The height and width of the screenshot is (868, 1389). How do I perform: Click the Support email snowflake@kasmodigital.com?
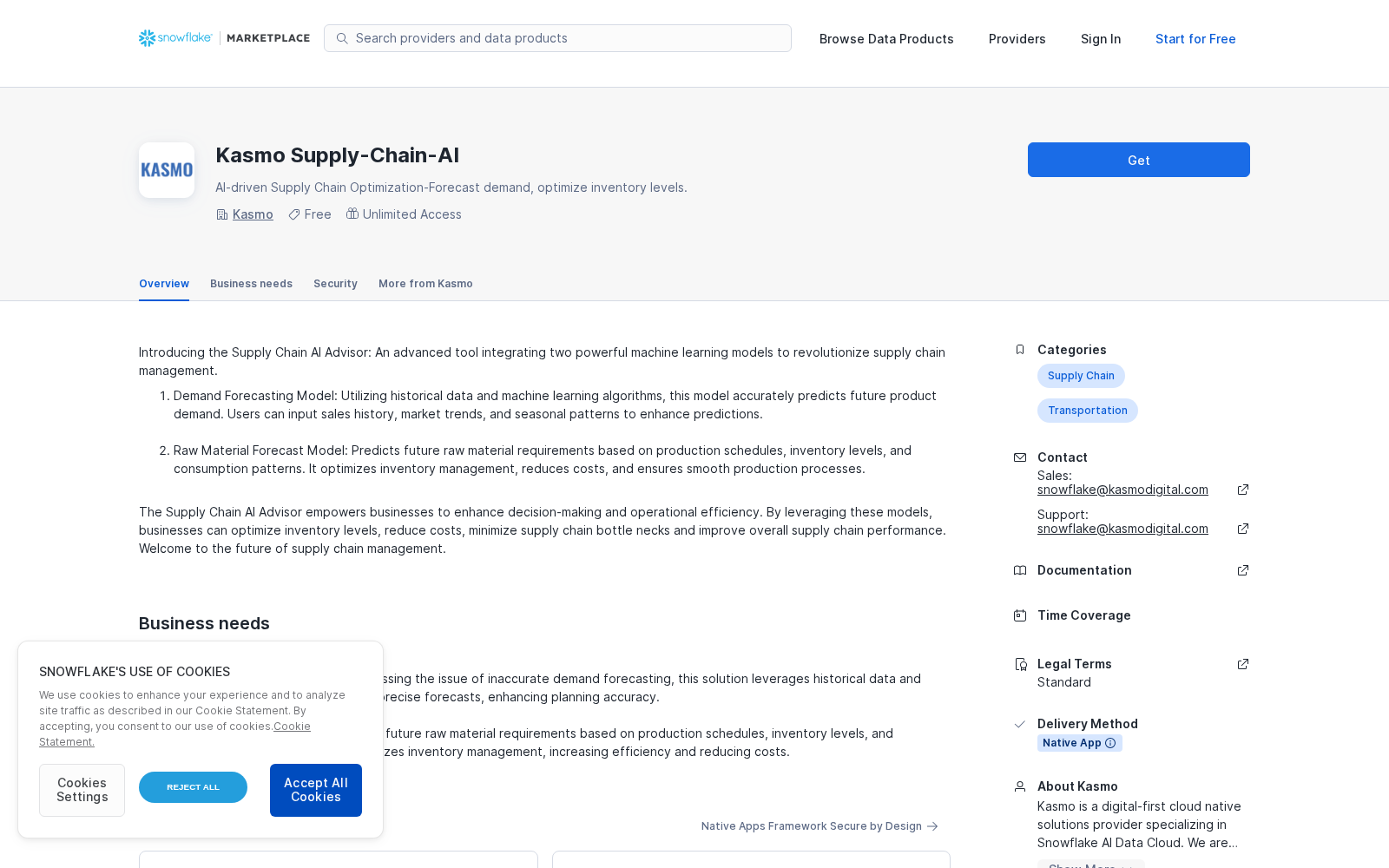1122,529
